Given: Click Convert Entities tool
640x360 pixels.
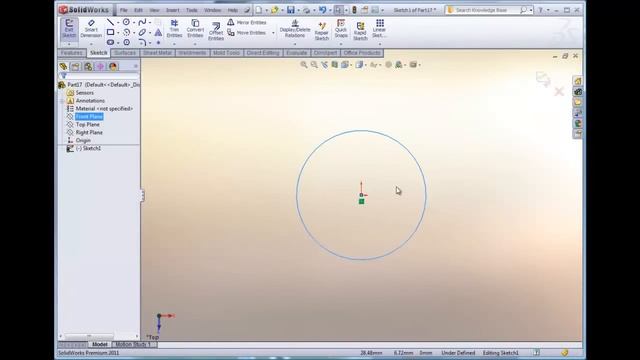Looking at the screenshot, I should pos(195,29).
